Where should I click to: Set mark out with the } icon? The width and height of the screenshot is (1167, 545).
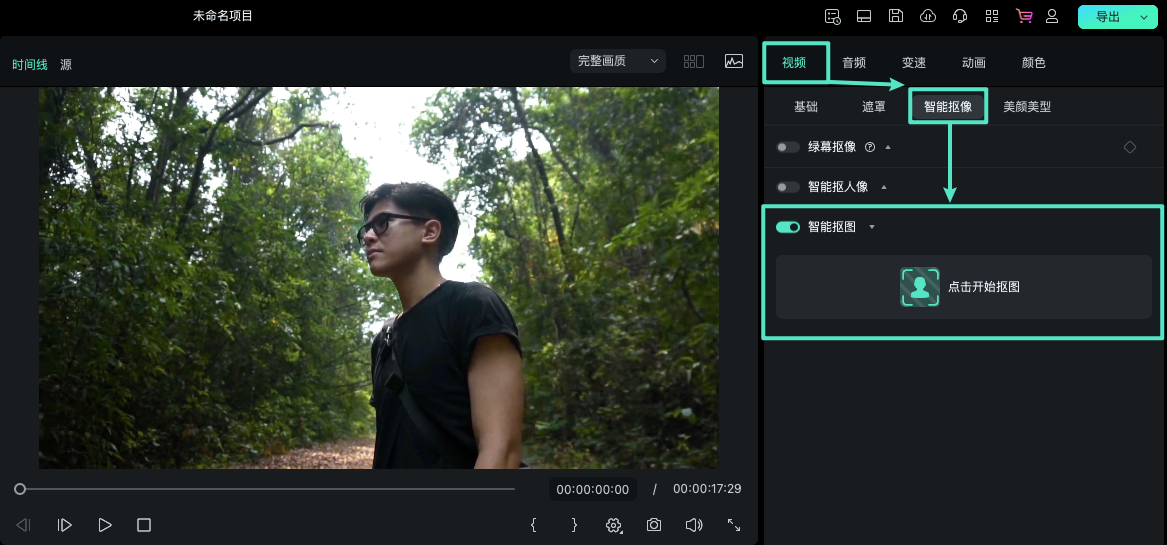pyautogui.click(x=574, y=525)
